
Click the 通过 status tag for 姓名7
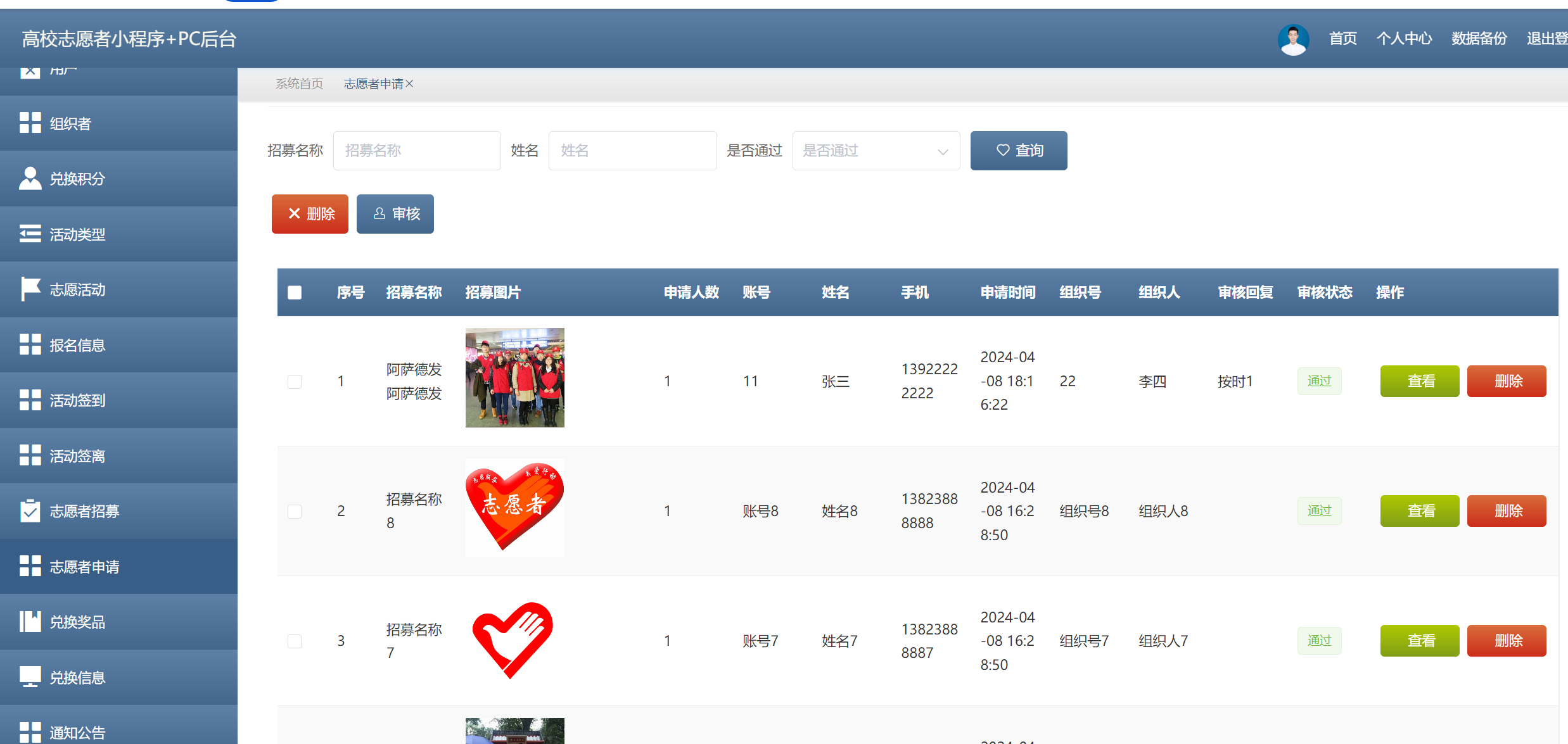pos(1320,641)
